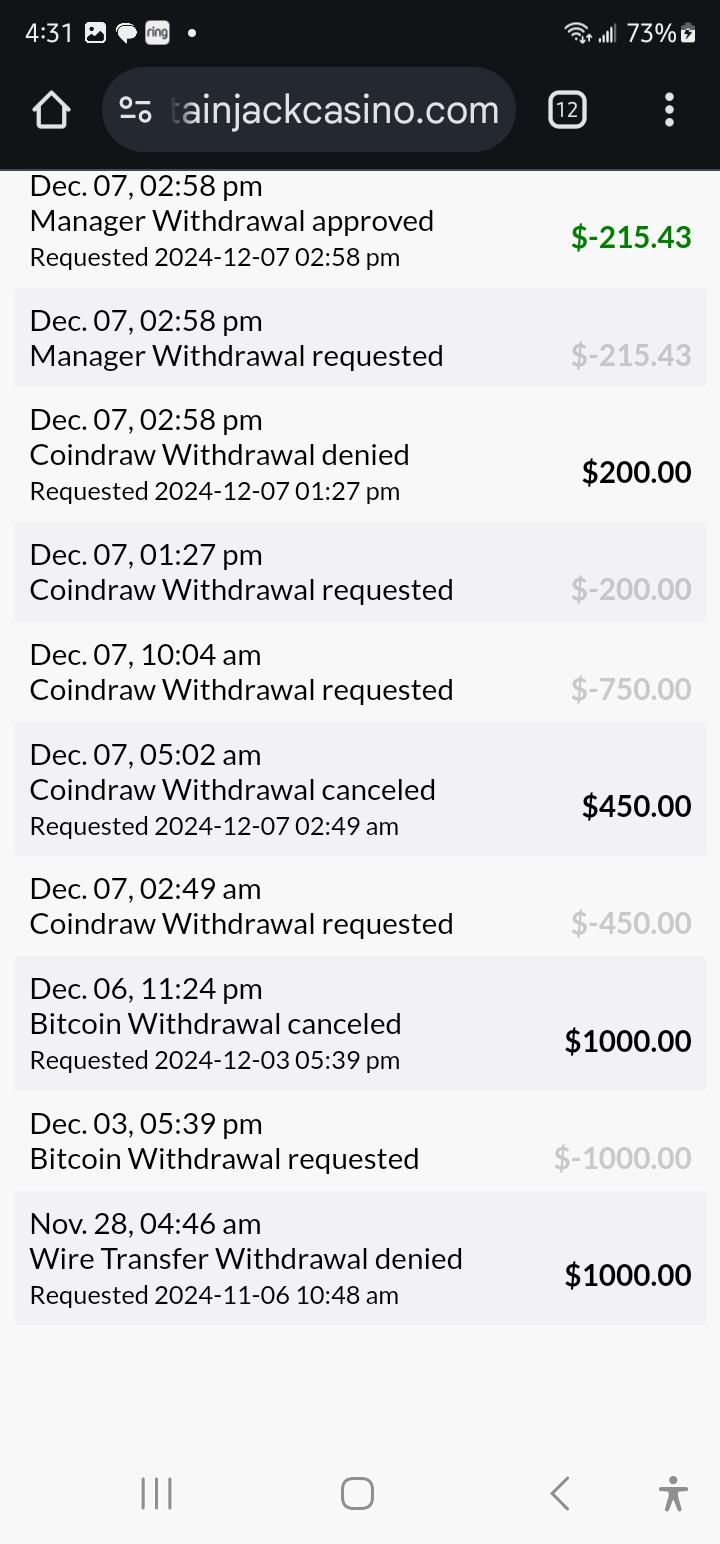Select the 01:27 pm Coindraw Withdrawal requested row
This screenshot has width=720, height=1544.
[241, 590]
